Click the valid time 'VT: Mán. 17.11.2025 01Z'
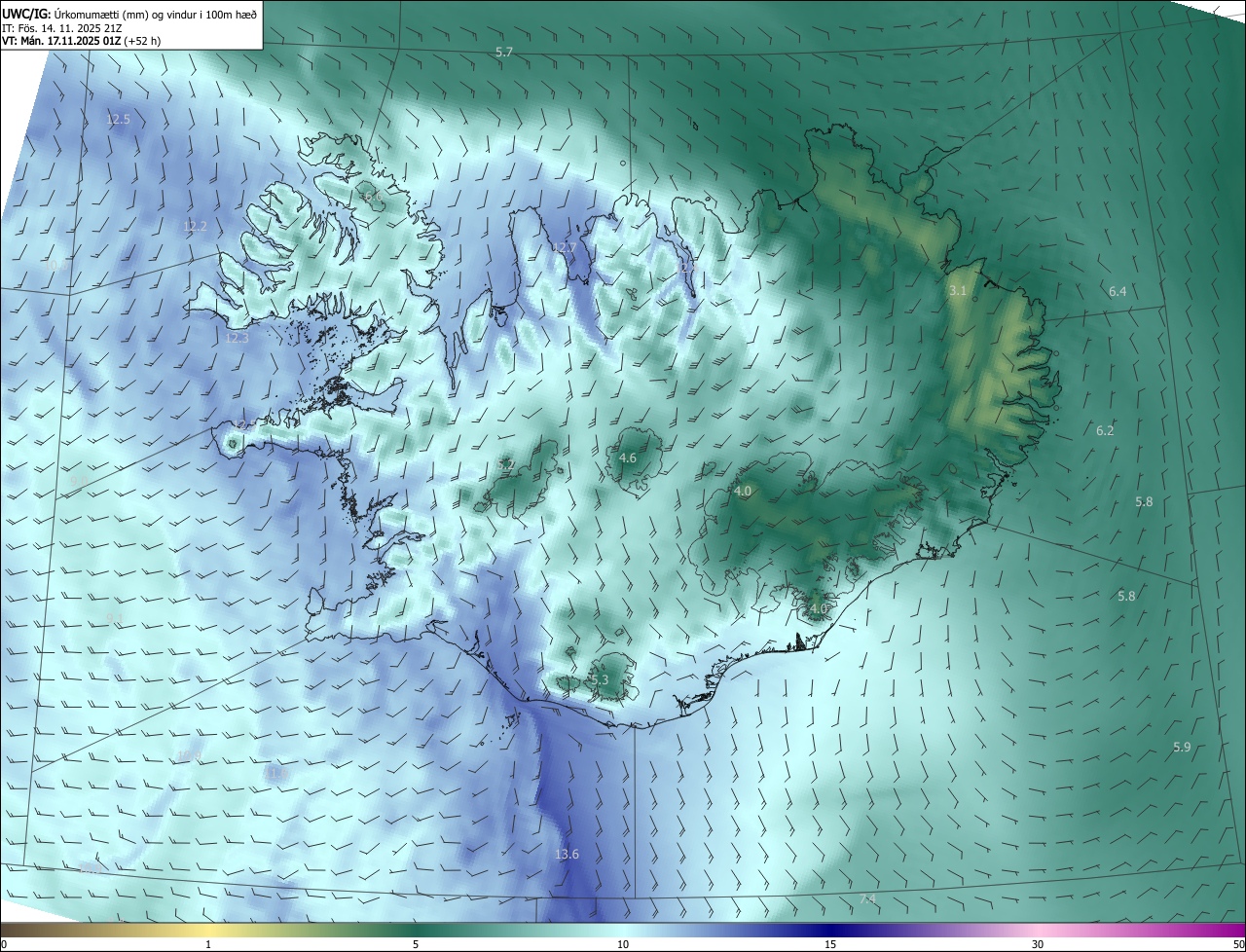The width and height of the screenshot is (1246, 952). point(60,42)
